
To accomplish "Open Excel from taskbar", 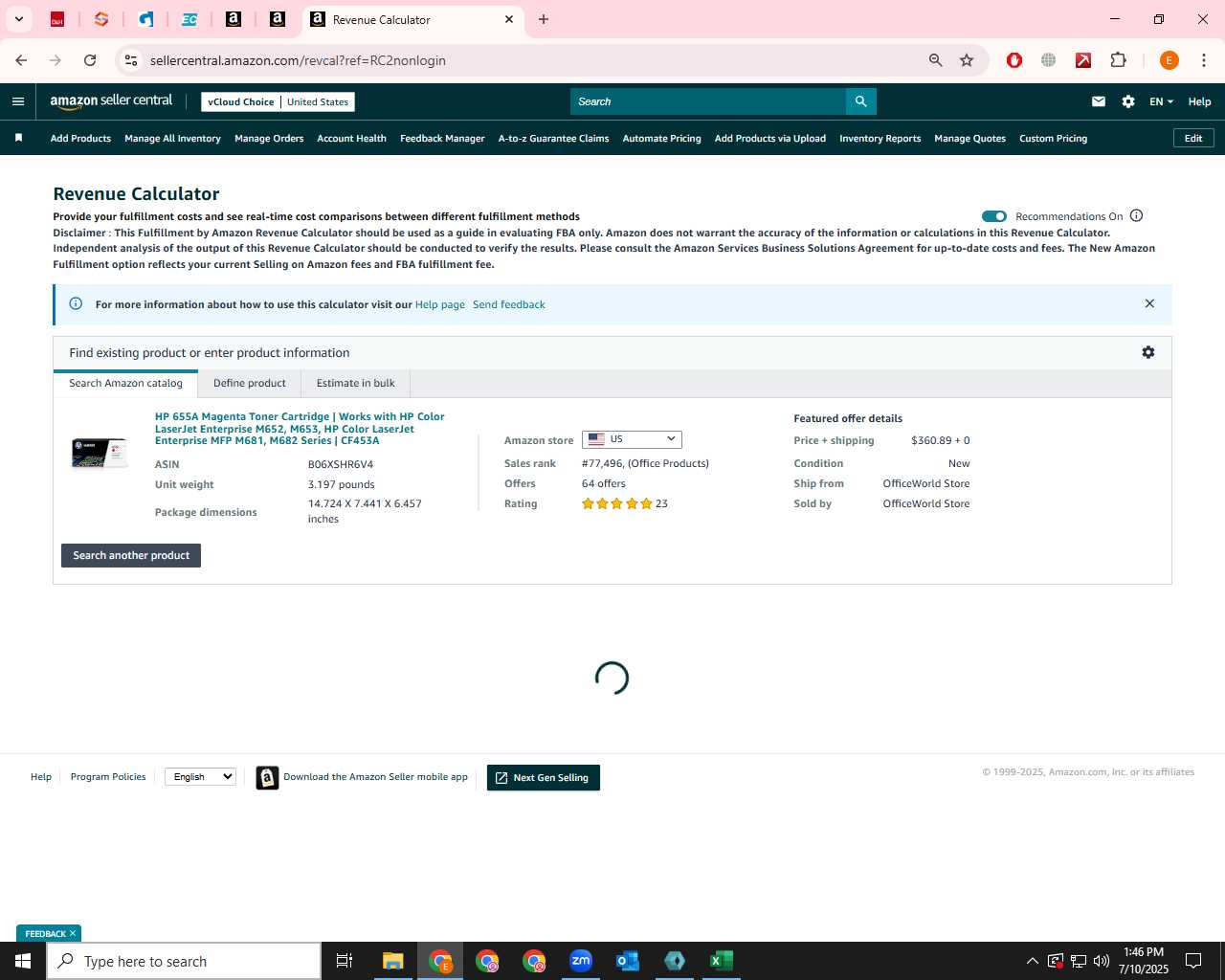I will coord(722,961).
